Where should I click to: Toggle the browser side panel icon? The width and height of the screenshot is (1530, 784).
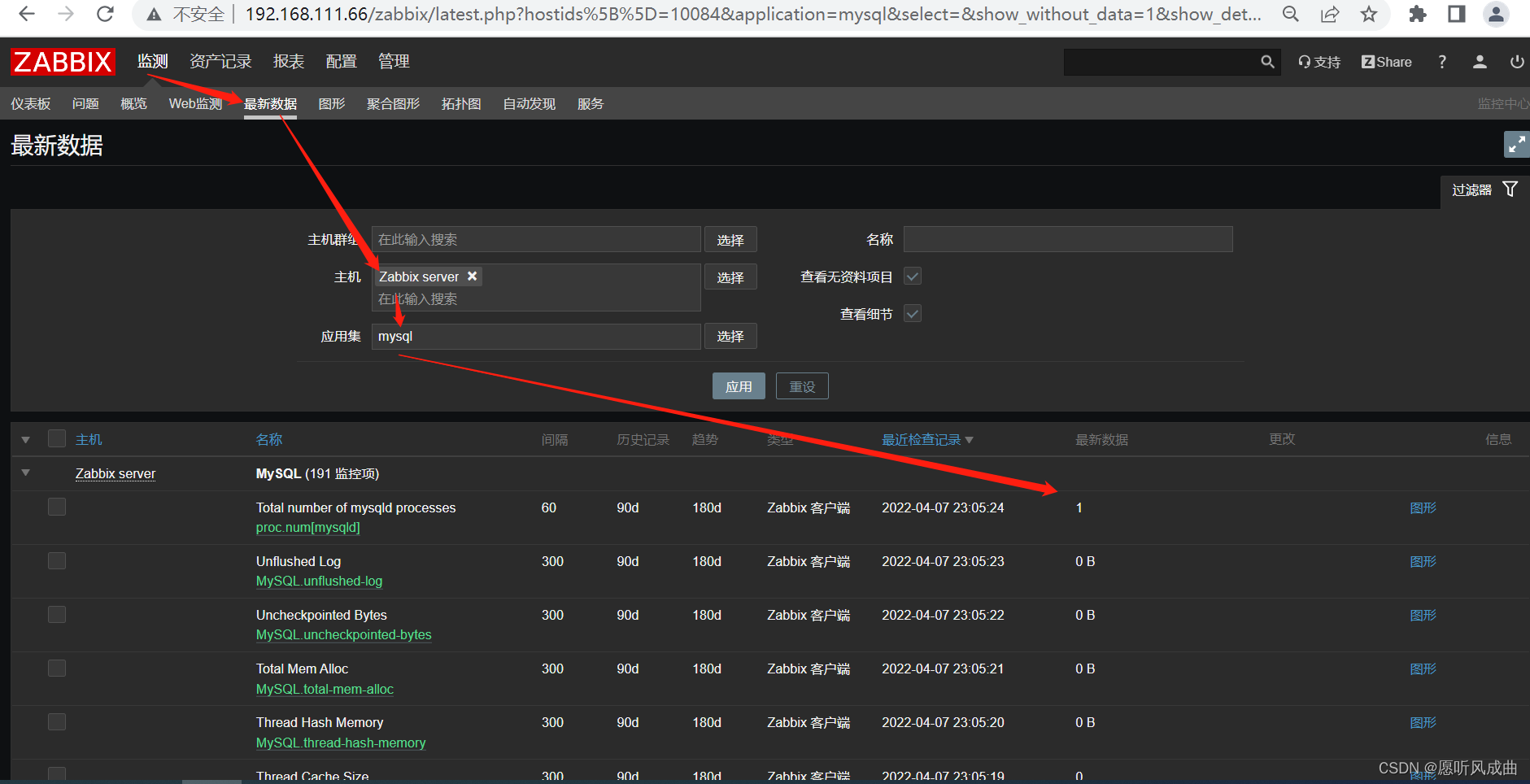coord(1457,14)
